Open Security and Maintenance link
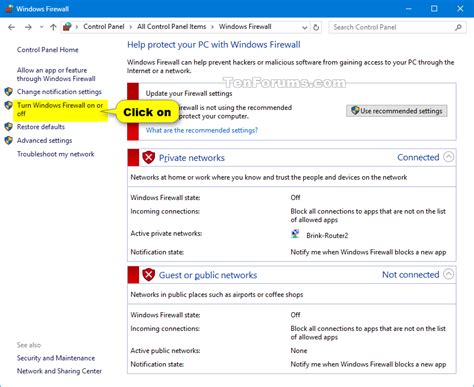474x387 pixels. pyautogui.click(x=56, y=358)
